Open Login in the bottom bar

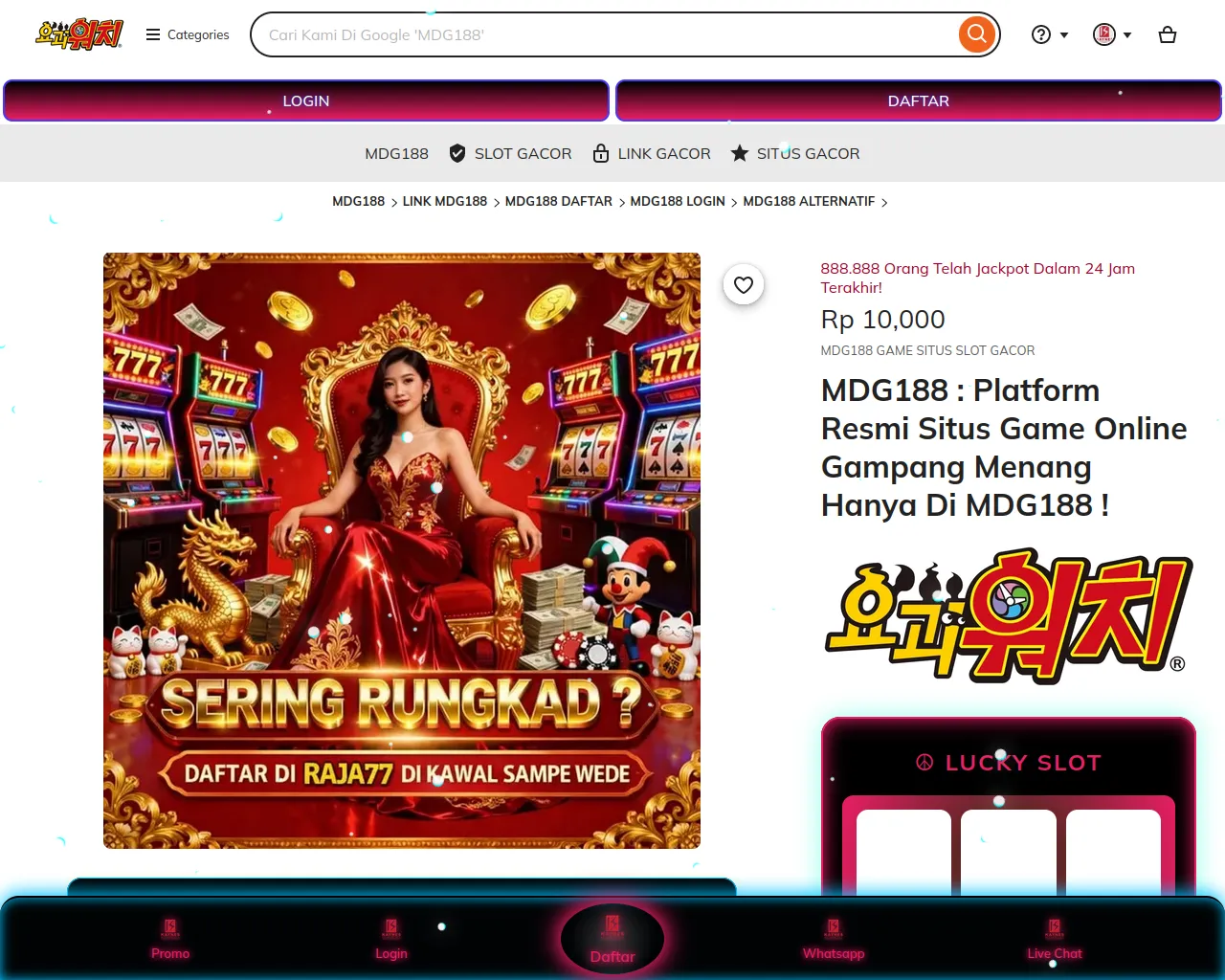coord(391,940)
